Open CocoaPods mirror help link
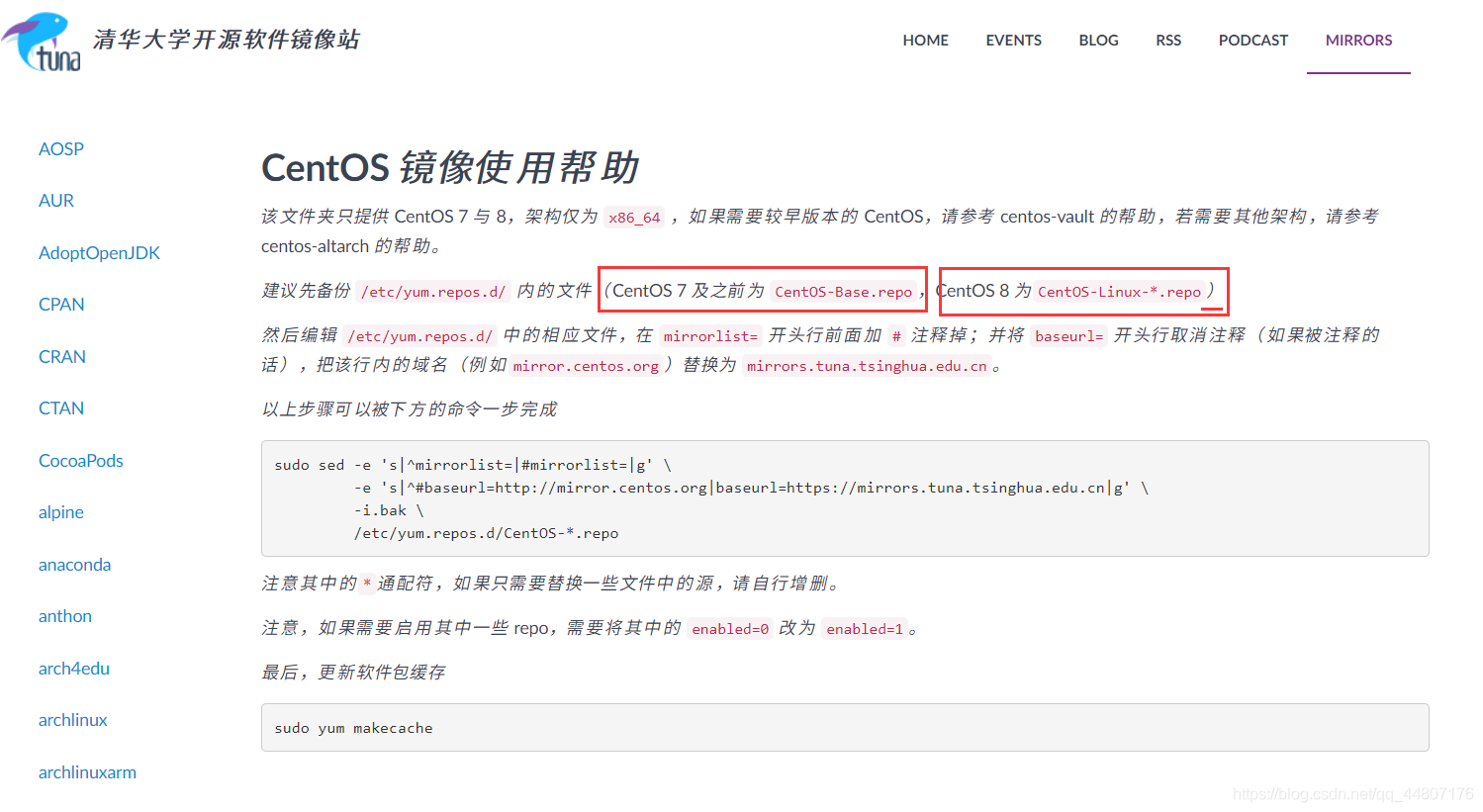Viewport: 1483px width, 812px height. pyautogui.click(x=81, y=461)
